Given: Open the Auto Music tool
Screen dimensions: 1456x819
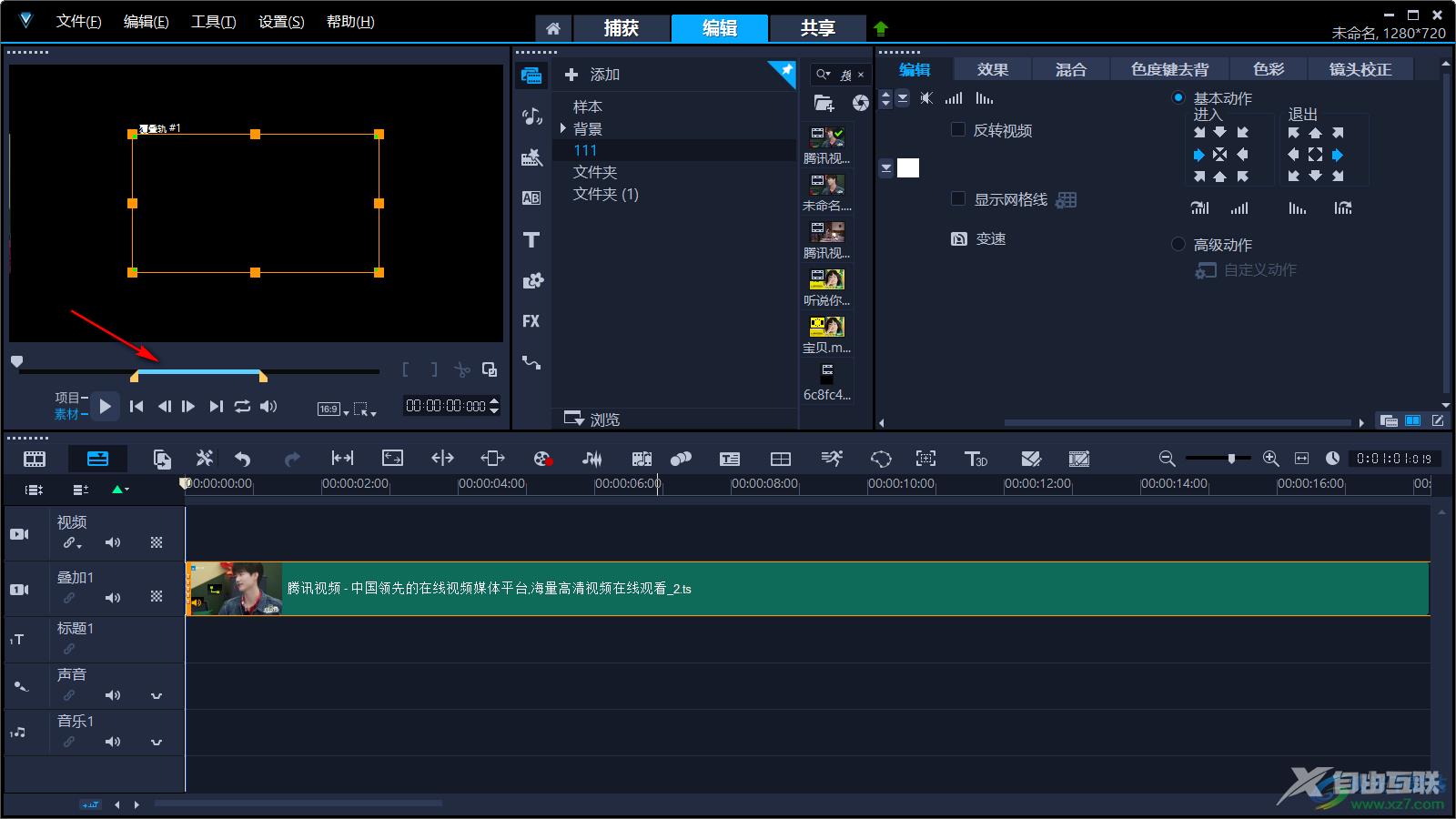Looking at the screenshot, I should pos(642,459).
